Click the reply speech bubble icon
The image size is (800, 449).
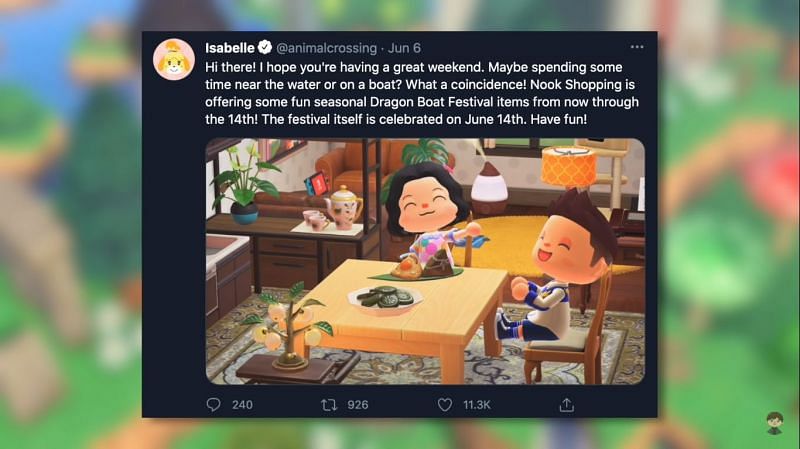213,405
